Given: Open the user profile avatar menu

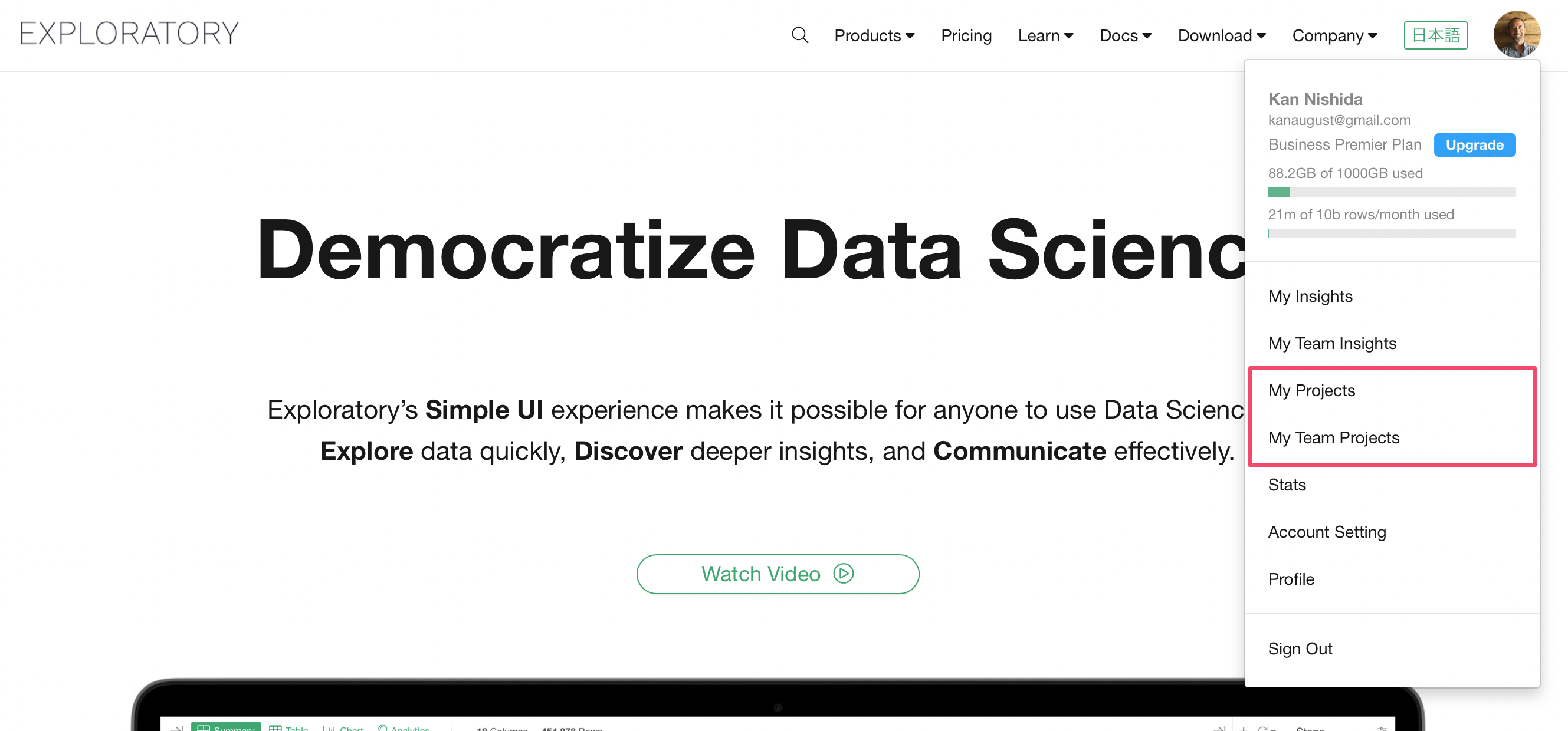Looking at the screenshot, I should click(1515, 34).
